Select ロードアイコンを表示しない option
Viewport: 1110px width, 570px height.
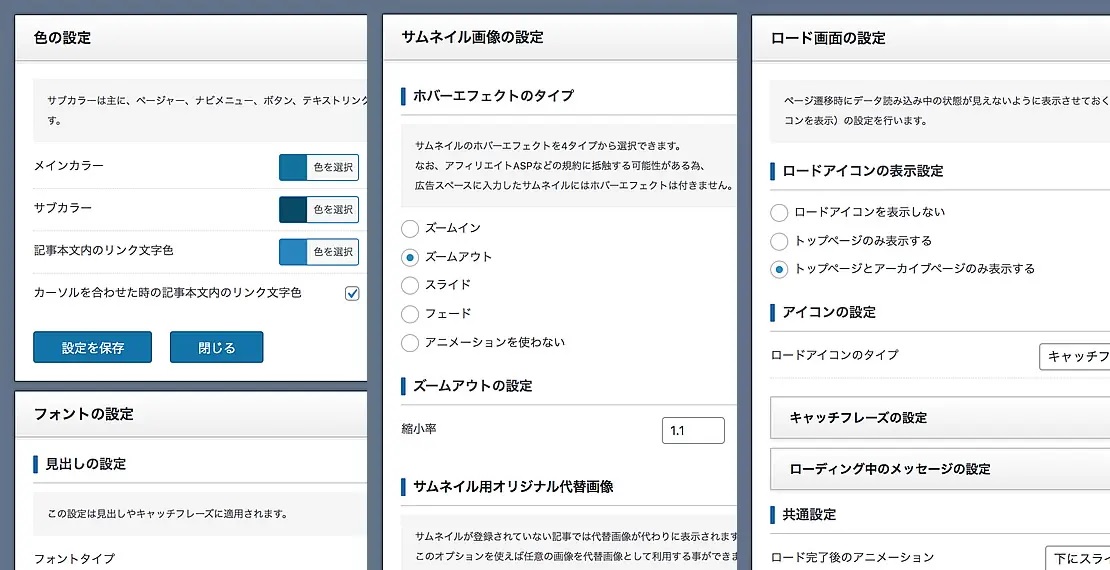779,212
